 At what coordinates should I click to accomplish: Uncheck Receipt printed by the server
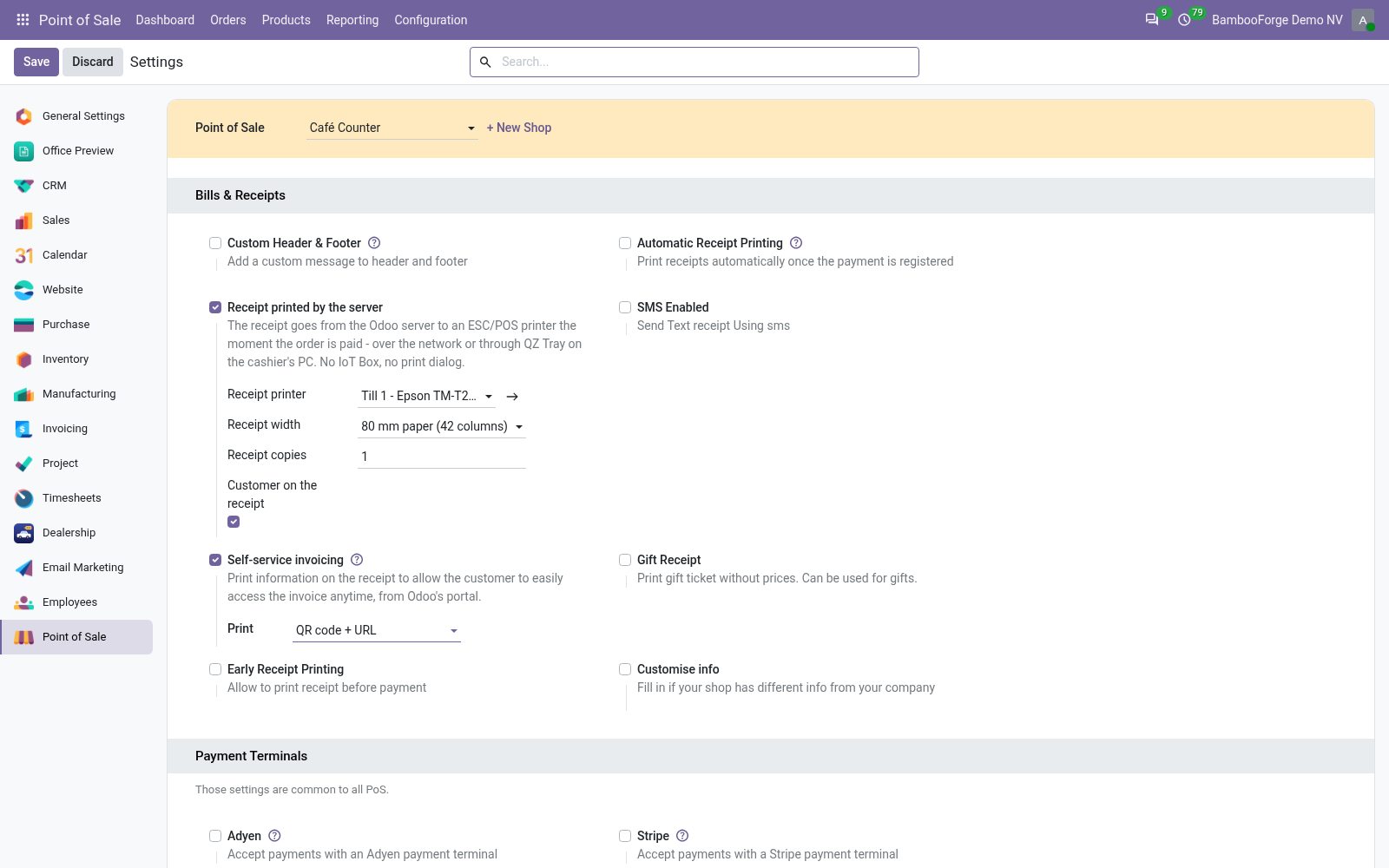click(215, 307)
